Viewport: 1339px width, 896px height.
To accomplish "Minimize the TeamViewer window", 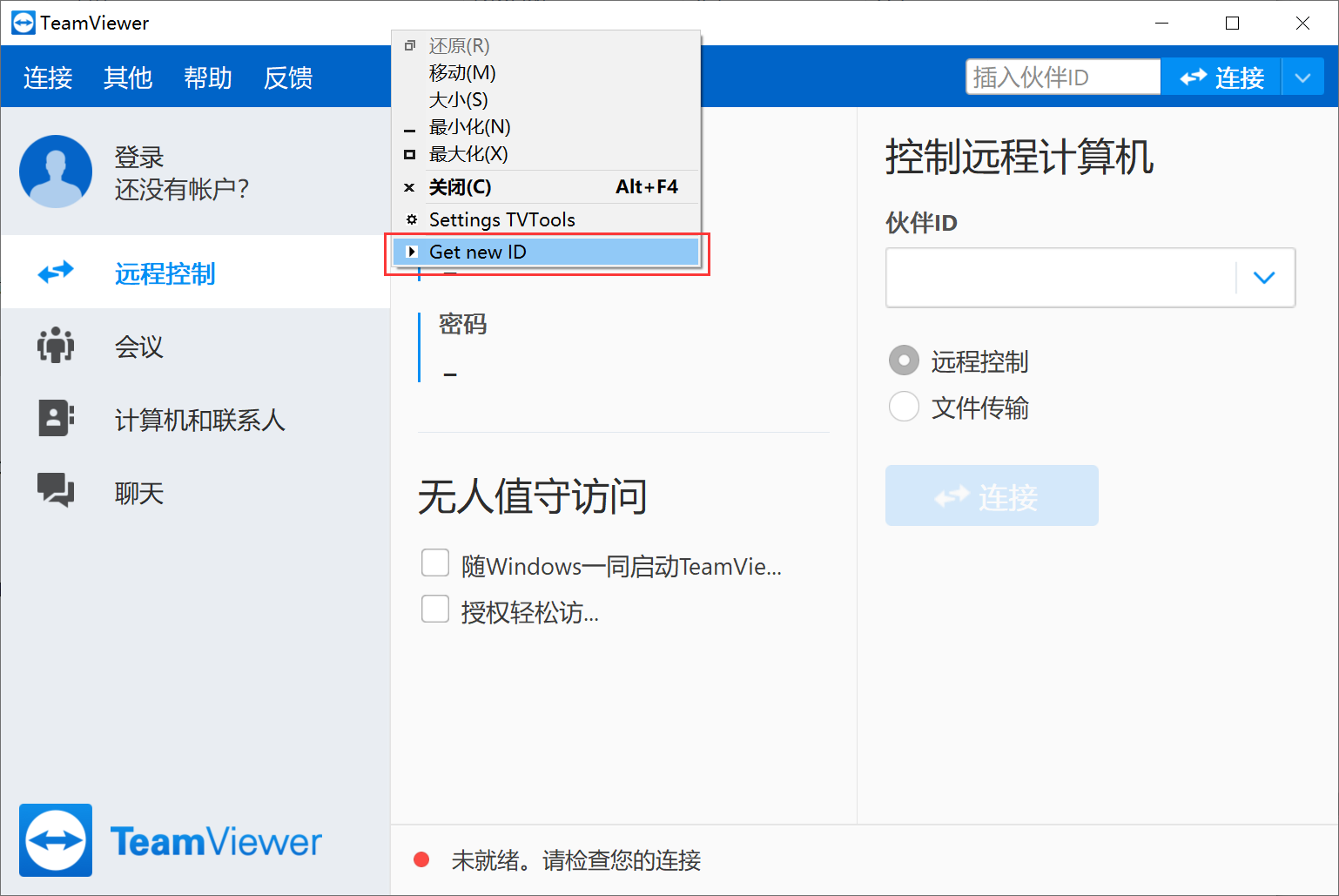I will (x=1162, y=23).
